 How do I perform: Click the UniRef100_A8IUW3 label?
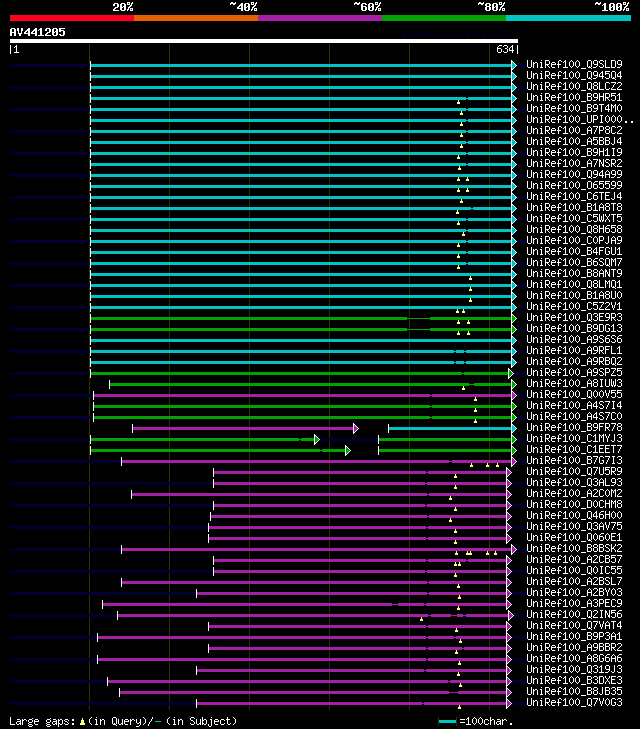[574, 384]
